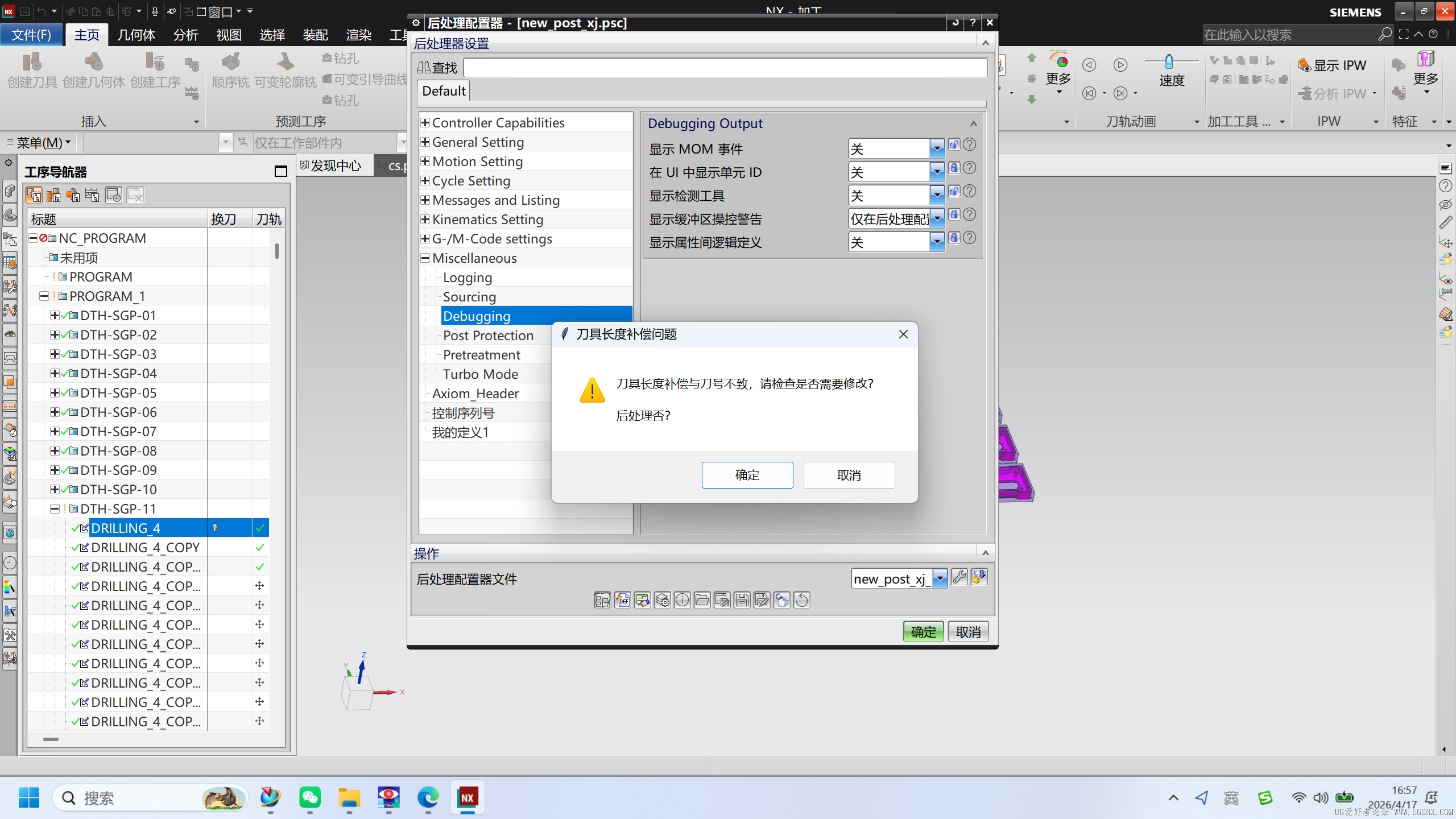
Task: Open 显示缓冲区操控警告 dropdown
Action: [937, 218]
